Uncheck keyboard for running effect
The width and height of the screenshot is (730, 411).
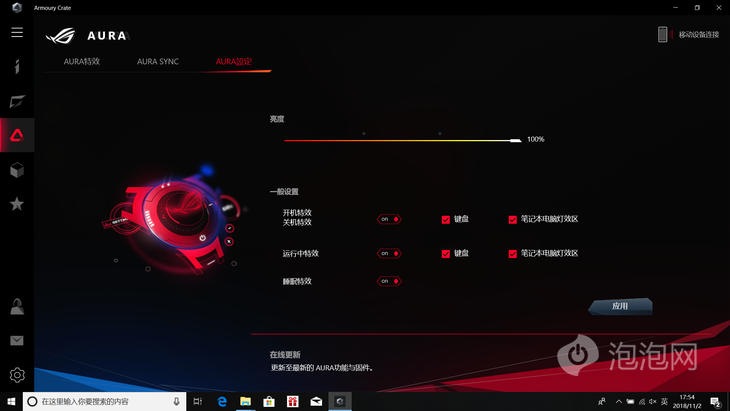pyautogui.click(x=446, y=254)
